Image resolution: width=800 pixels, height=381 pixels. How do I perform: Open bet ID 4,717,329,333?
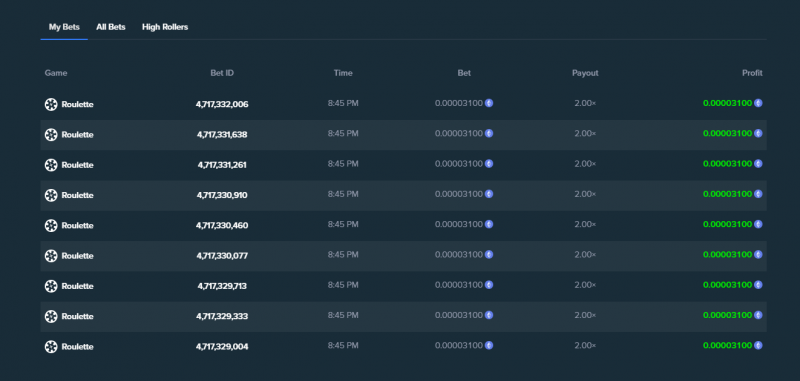(222, 316)
